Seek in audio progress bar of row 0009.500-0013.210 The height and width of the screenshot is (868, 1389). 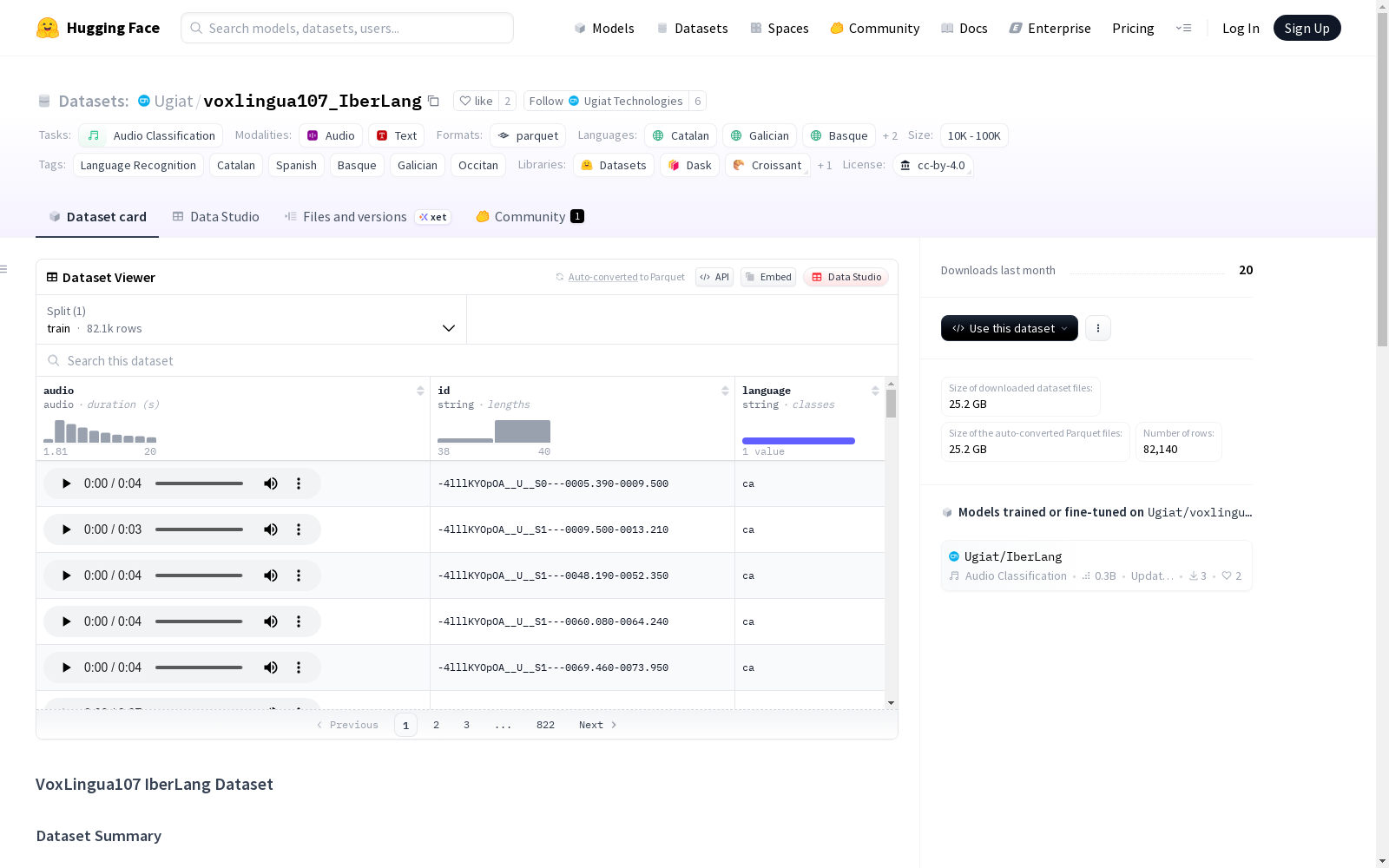coord(199,529)
